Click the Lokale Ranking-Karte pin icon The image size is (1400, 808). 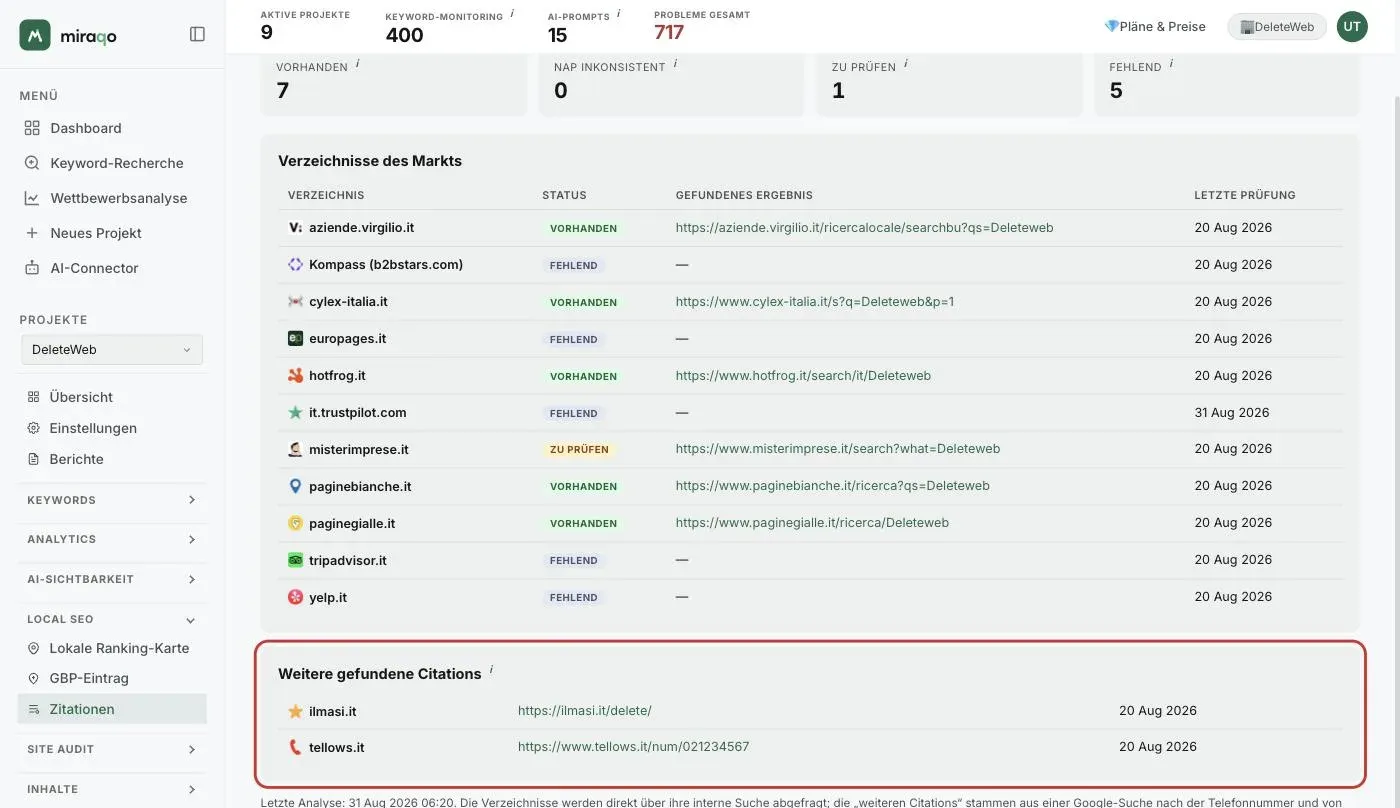pos(33,648)
